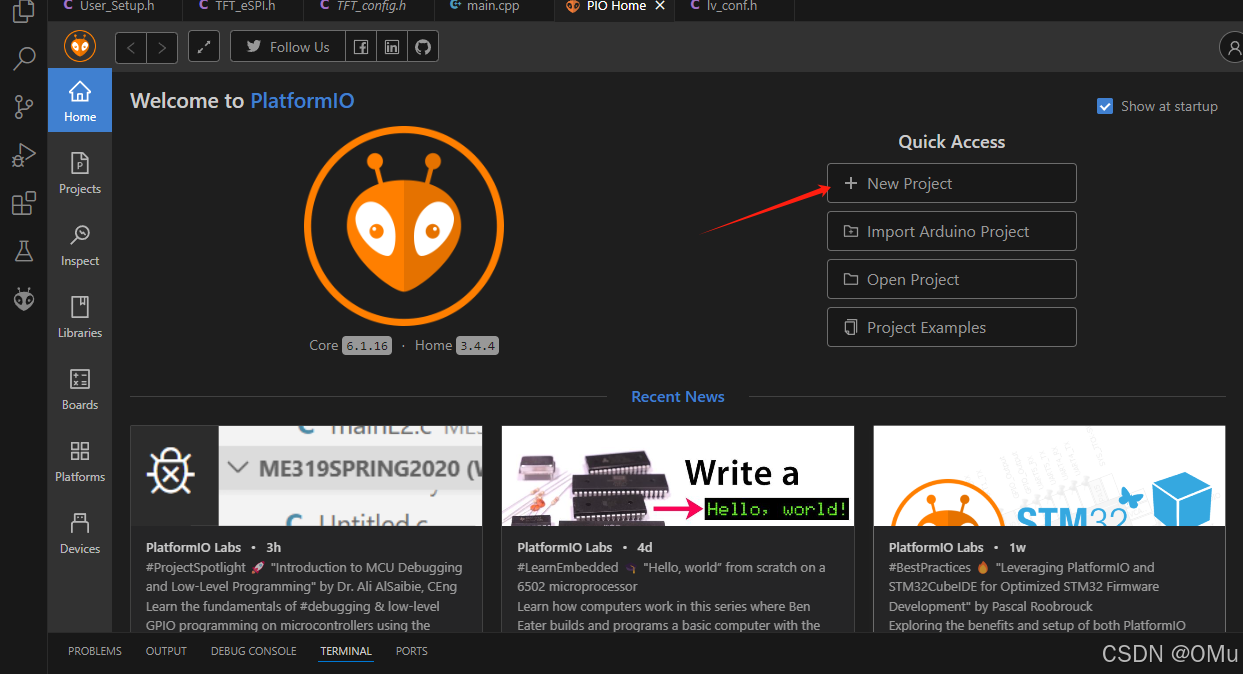Click the PlatformIO logo in the toolbar
This screenshot has width=1243, height=674.
80,46
